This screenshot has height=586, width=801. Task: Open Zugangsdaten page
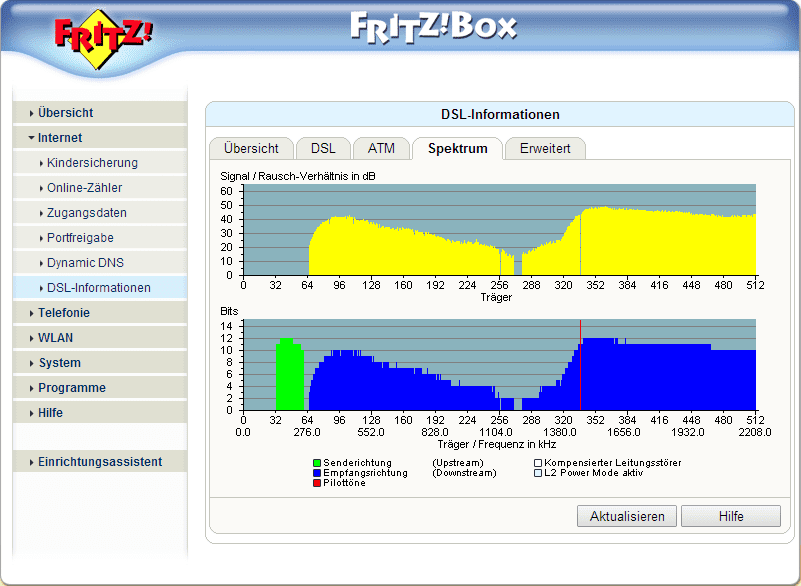87,213
